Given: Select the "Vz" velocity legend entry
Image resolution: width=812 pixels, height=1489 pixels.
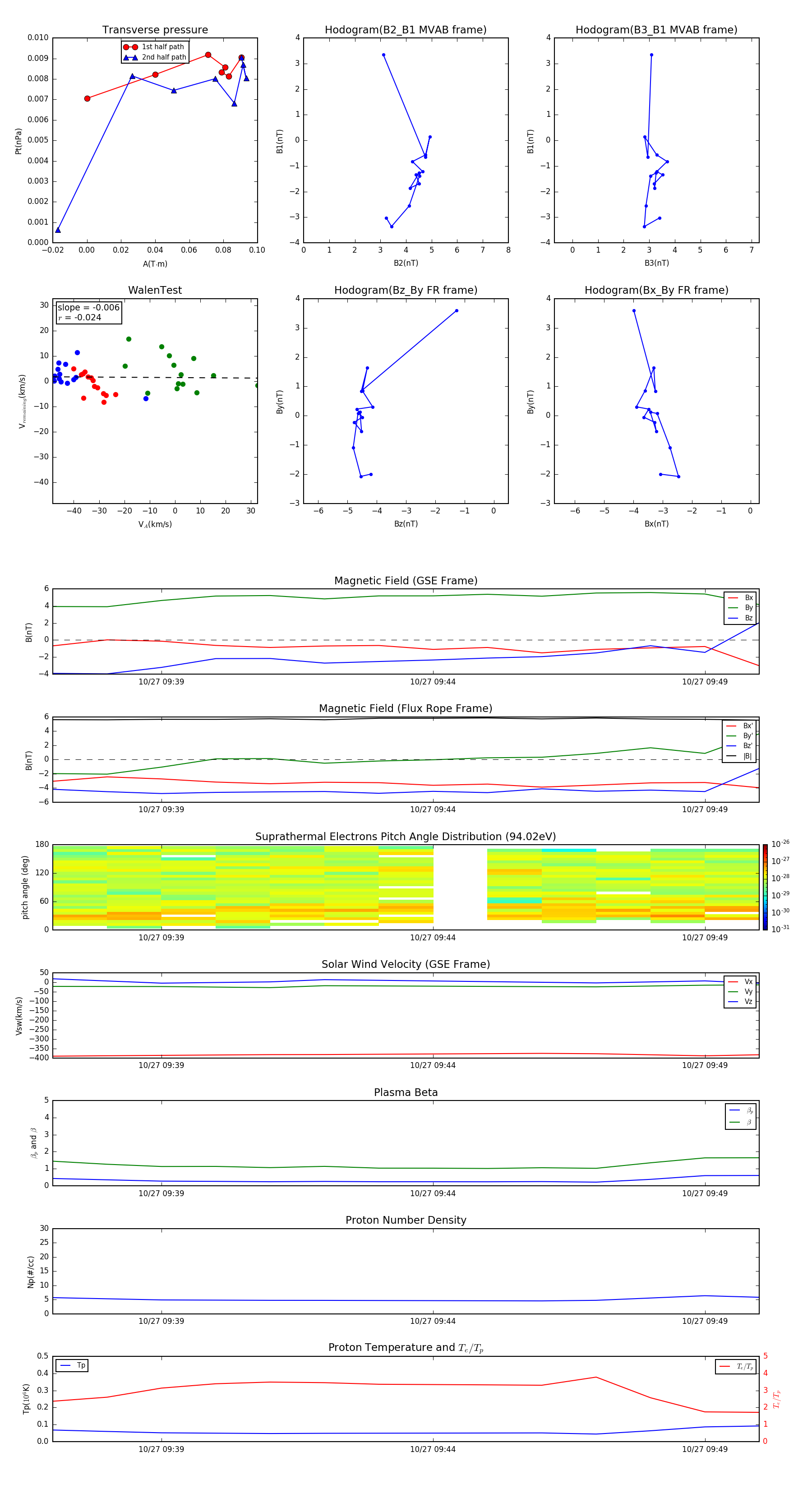Looking at the screenshot, I should [741, 1002].
